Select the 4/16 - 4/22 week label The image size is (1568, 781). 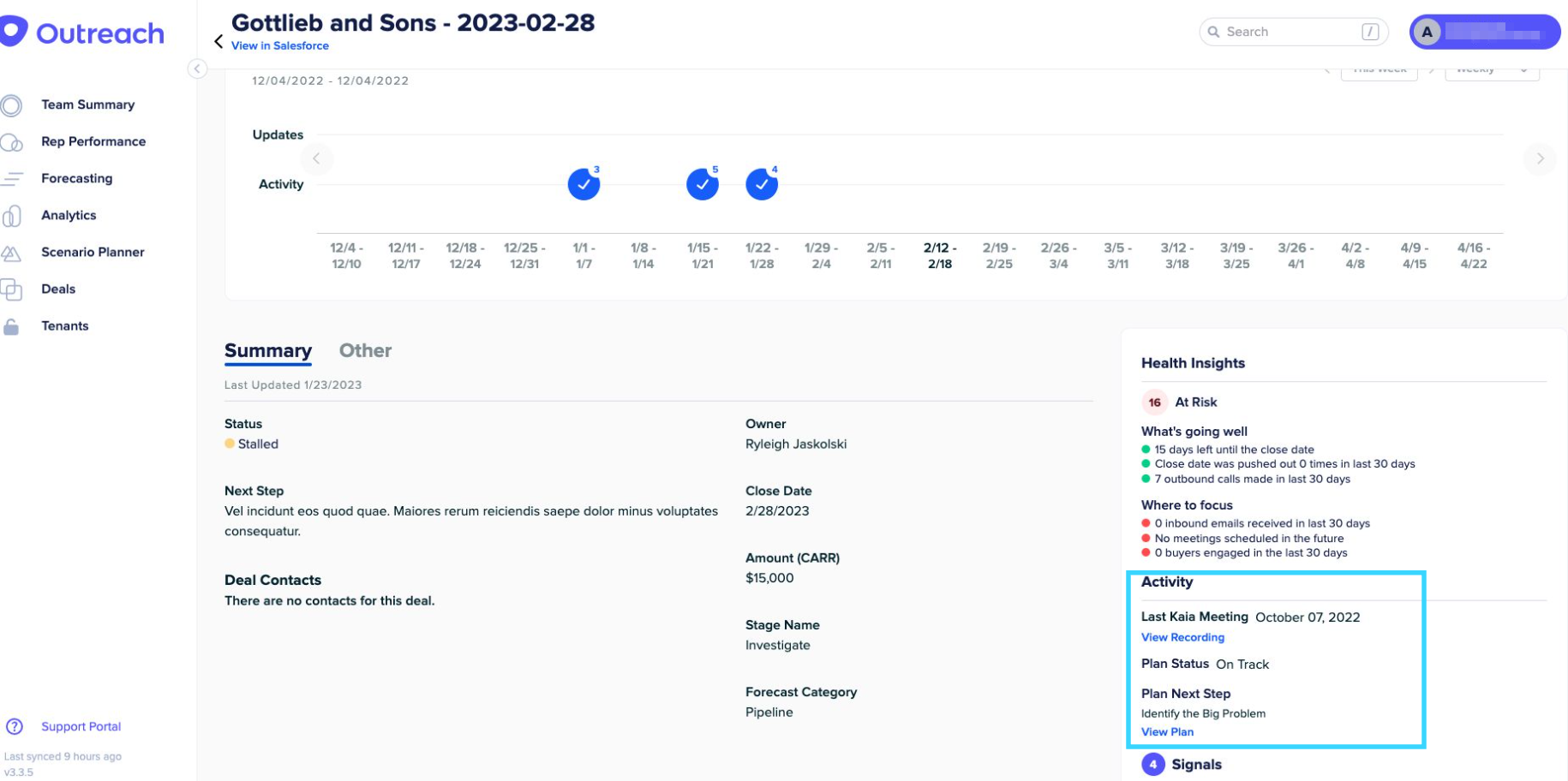[x=1474, y=255]
